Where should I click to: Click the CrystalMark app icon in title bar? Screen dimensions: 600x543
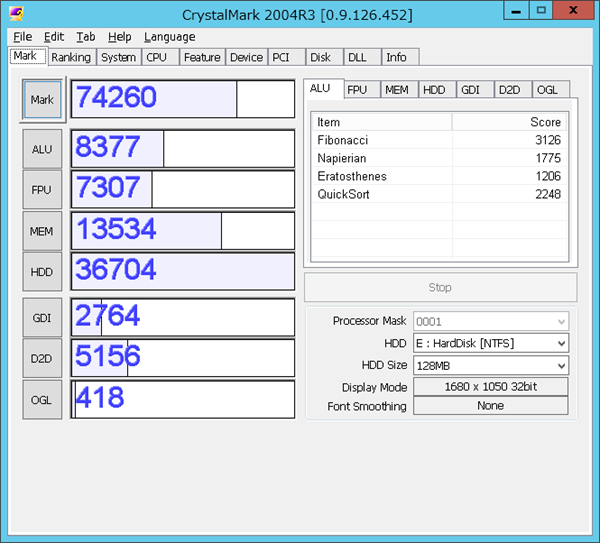[x=16, y=13]
